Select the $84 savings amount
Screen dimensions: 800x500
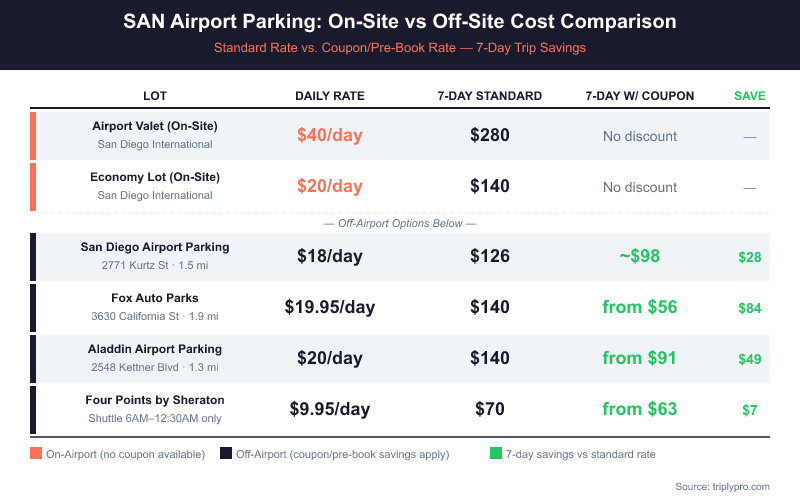pos(750,308)
